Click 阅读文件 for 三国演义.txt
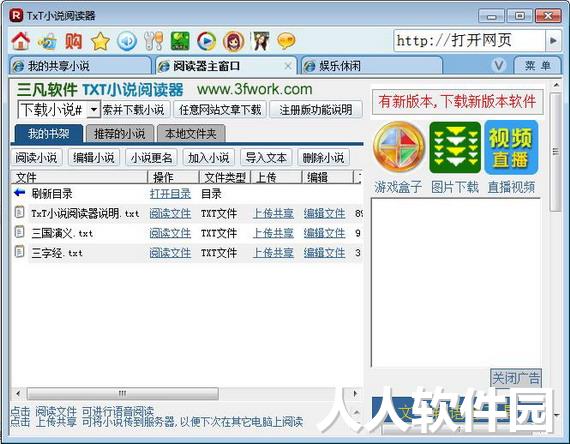This screenshot has height=444, width=570. coord(170,233)
